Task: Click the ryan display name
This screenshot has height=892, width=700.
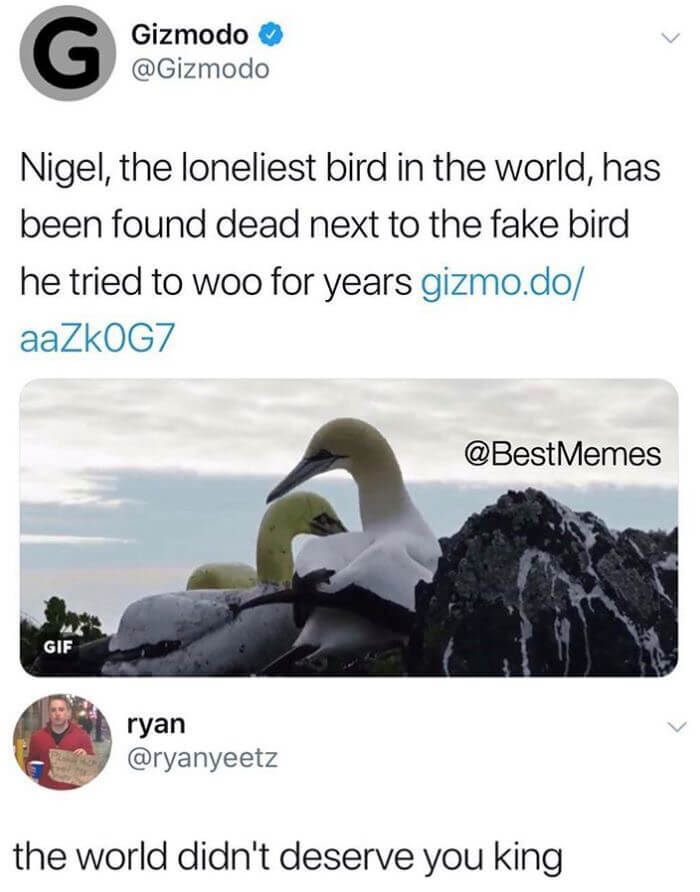Action: pos(156,724)
